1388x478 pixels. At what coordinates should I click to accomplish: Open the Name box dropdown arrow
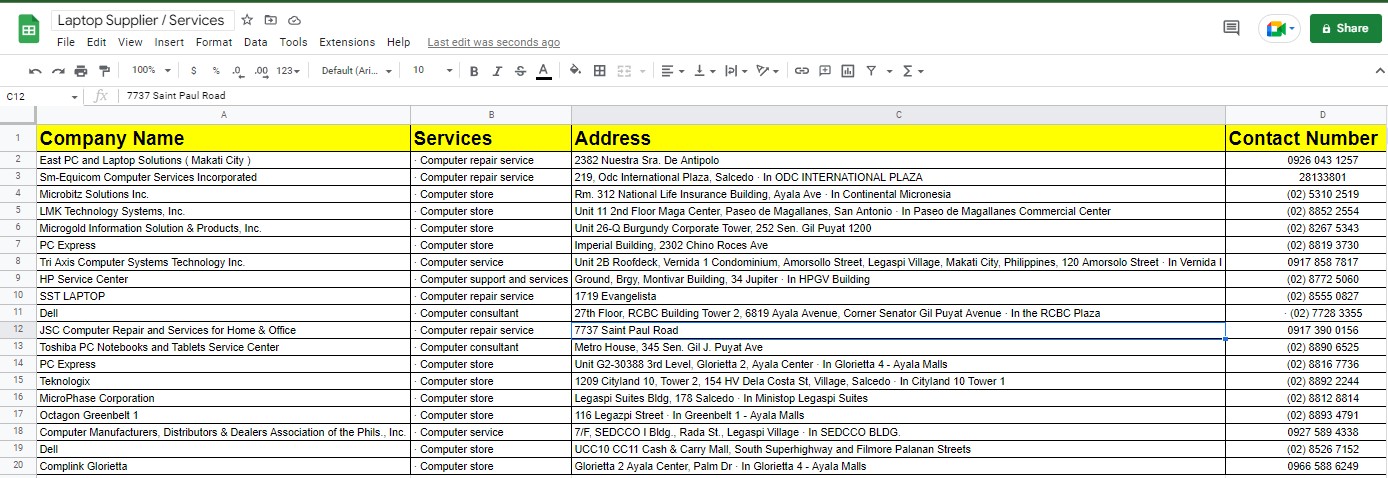pos(74,97)
